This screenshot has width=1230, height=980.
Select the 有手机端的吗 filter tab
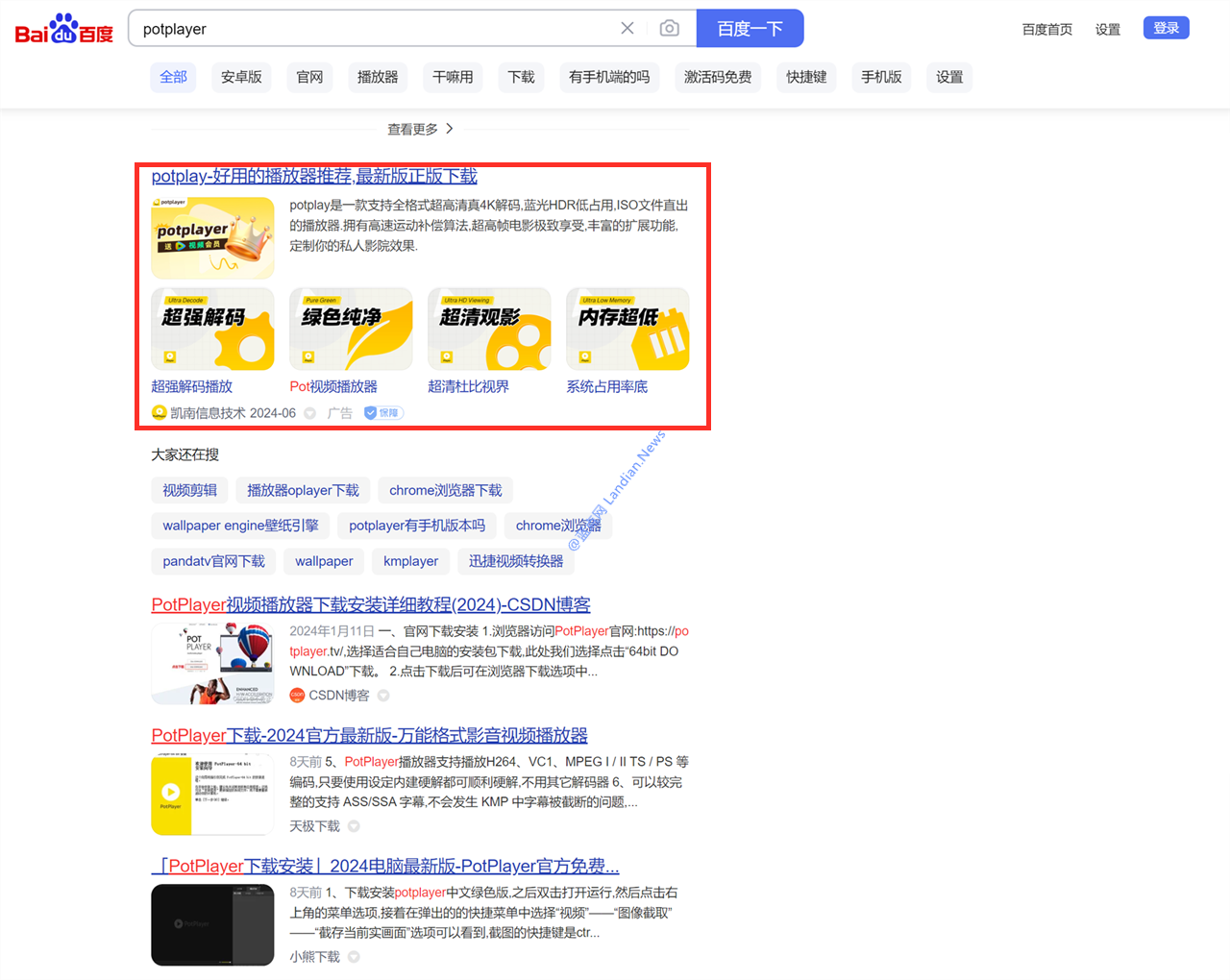(x=609, y=77)
